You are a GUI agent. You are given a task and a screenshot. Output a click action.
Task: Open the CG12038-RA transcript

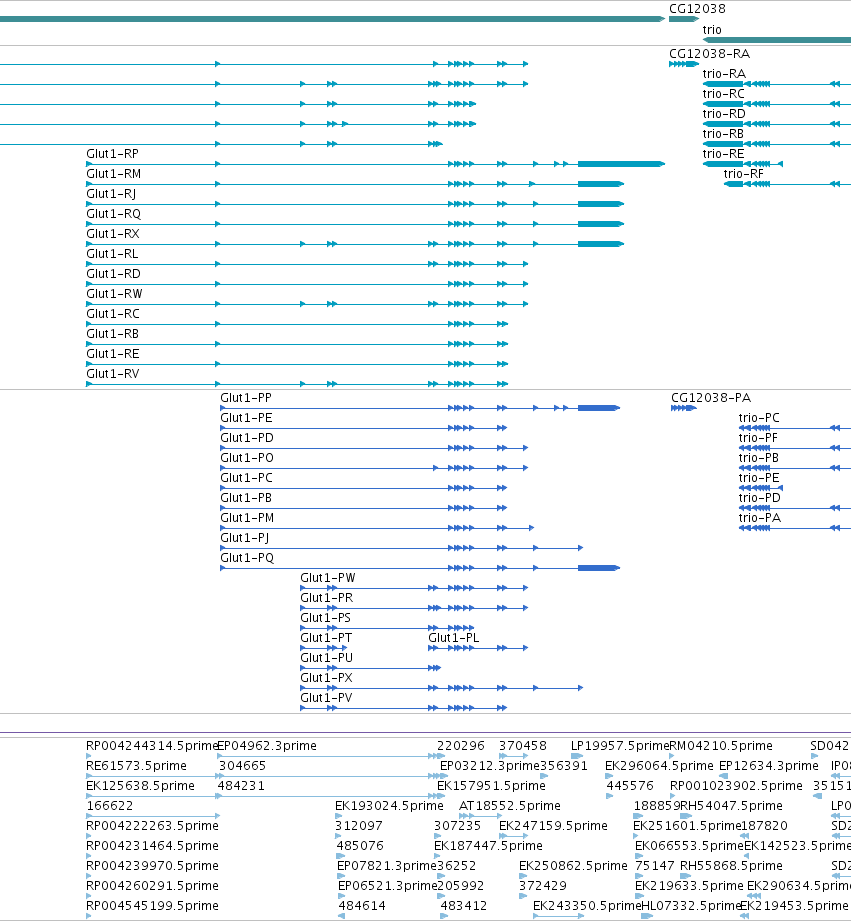click(709, 53)
